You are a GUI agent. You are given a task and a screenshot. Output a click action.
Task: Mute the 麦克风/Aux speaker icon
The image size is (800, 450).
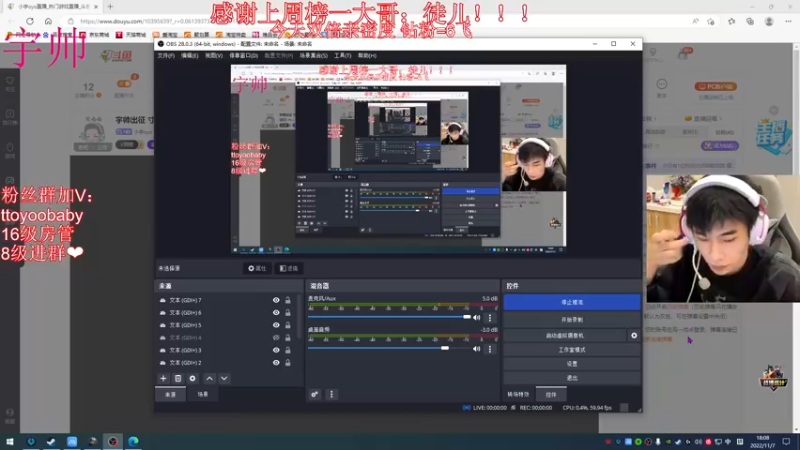(477, 317)
